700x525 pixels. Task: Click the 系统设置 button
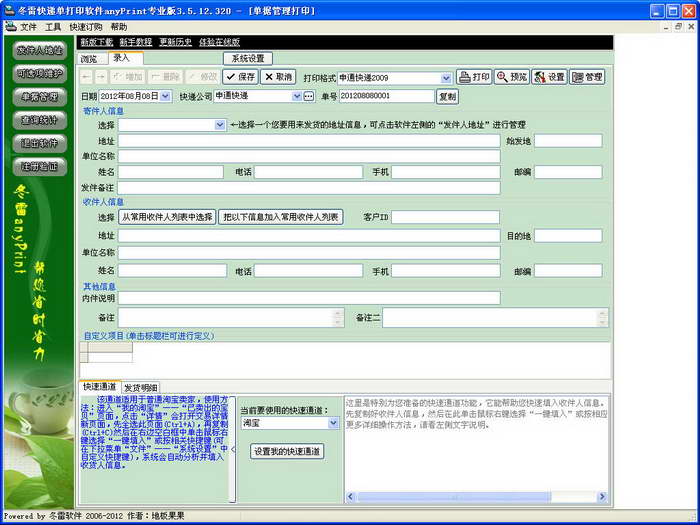[248, 58]
